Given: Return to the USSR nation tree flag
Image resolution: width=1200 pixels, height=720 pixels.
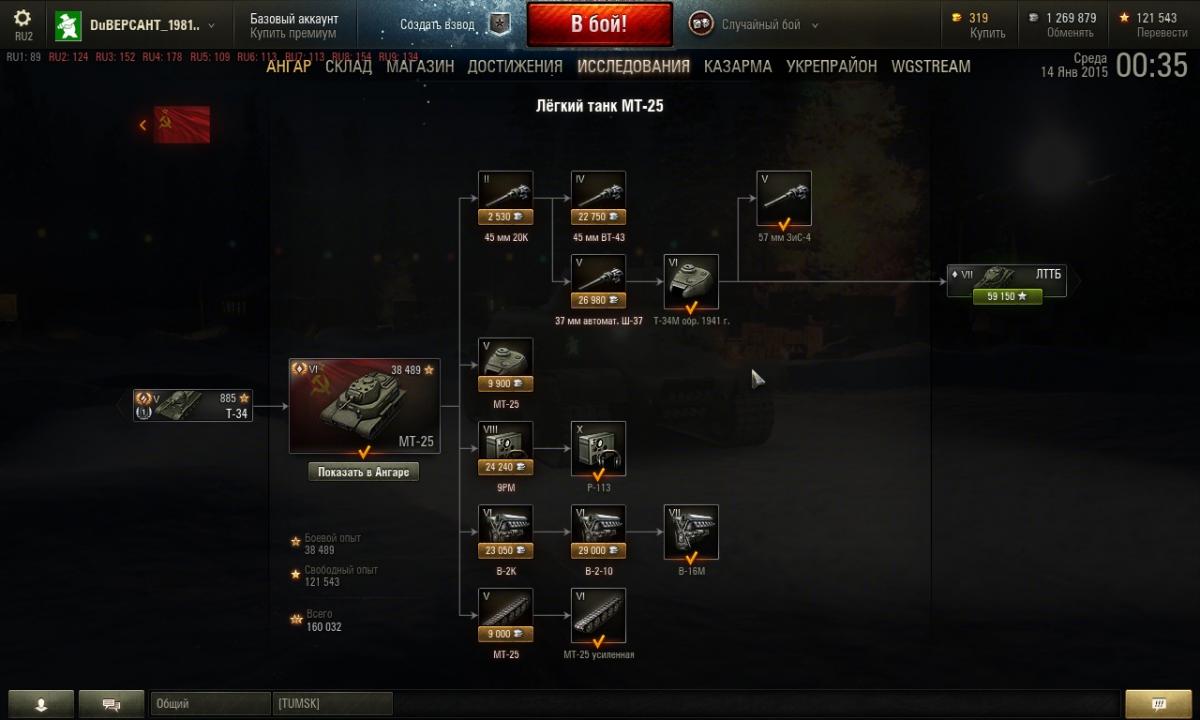Looking at the screenshot, I should [181, 125].
